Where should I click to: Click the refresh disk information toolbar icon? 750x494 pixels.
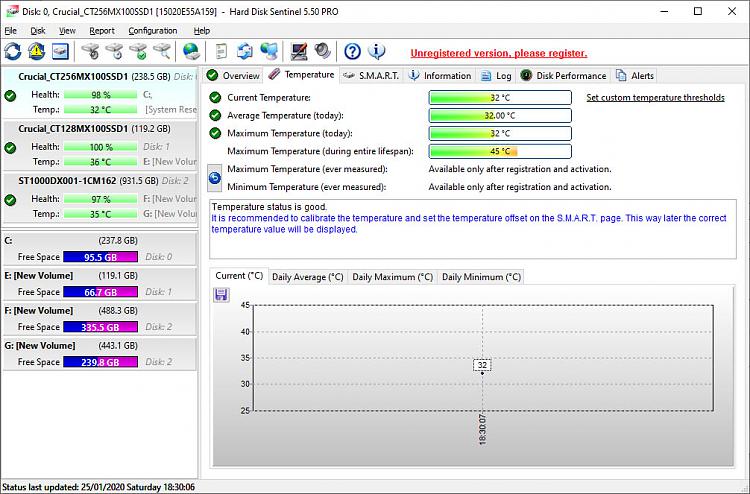[x=13, y=51]
